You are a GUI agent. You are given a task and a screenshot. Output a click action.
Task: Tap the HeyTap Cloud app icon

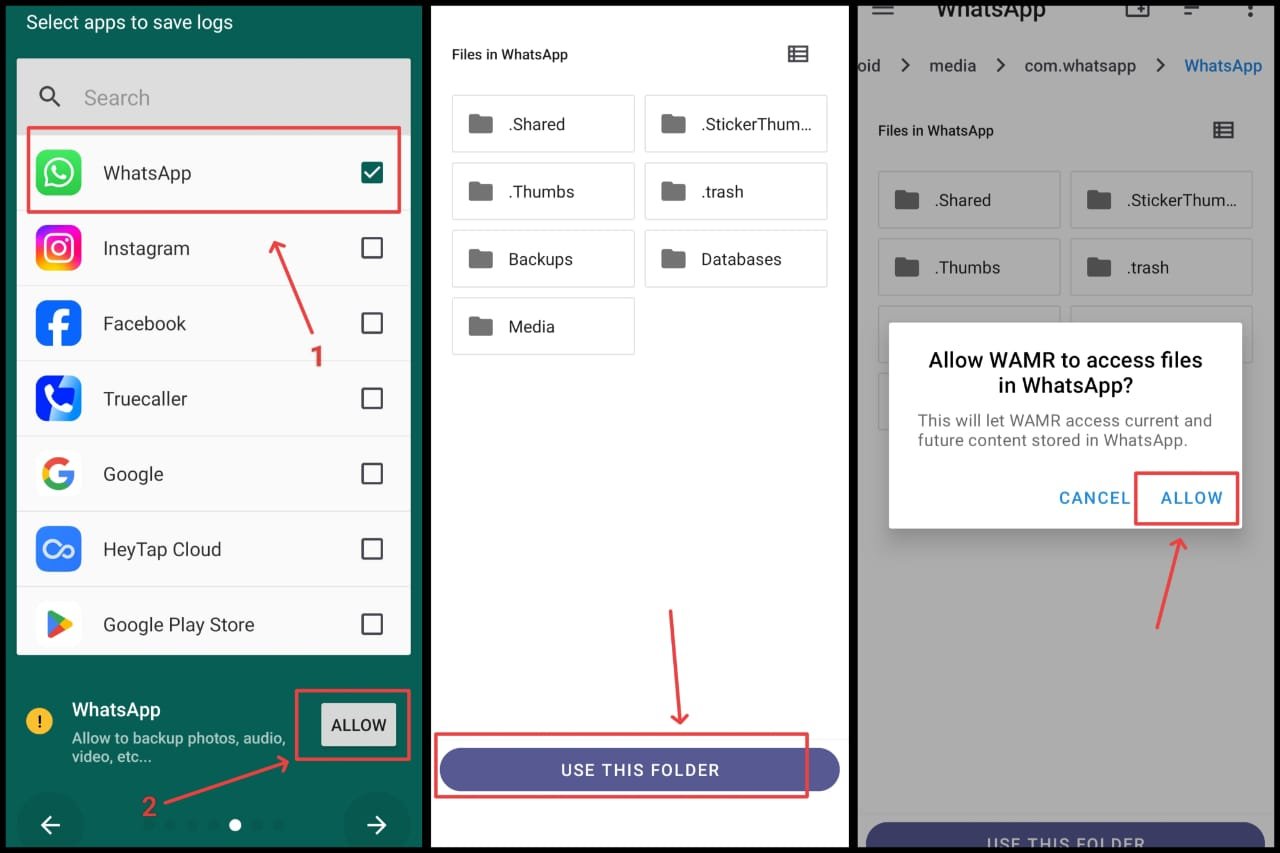[58, 549]
